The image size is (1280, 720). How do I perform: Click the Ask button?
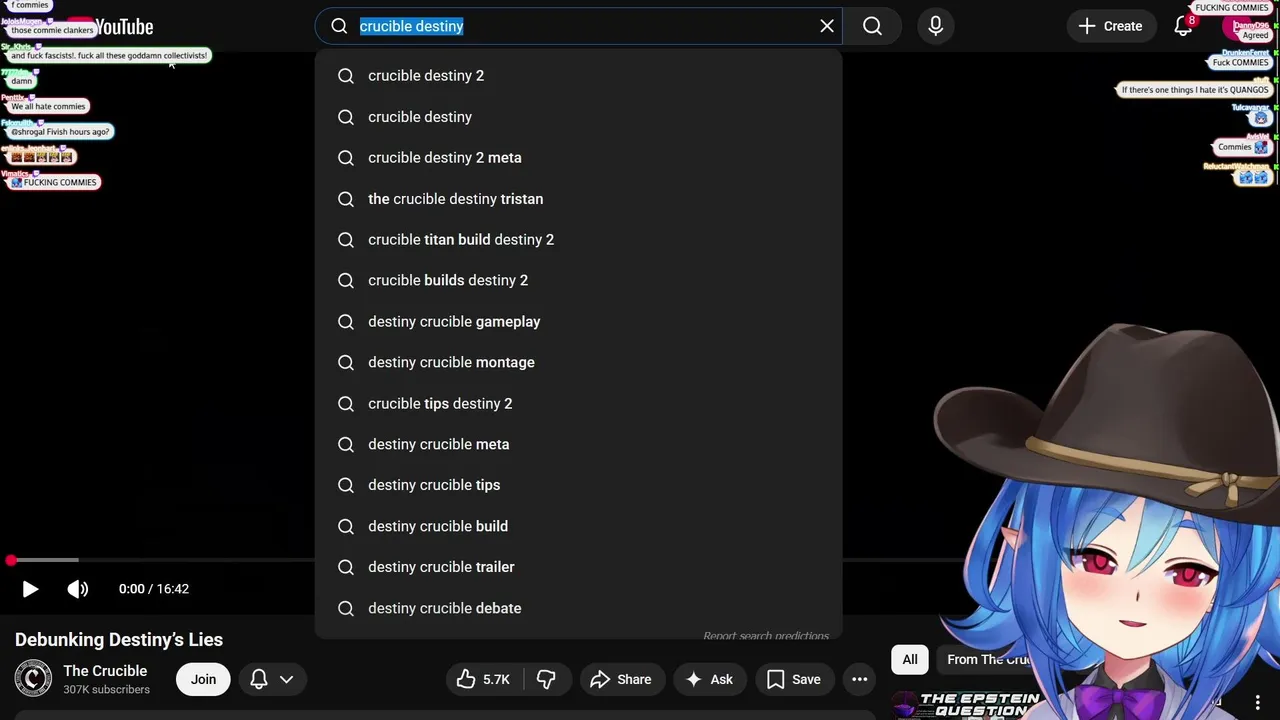tap(709, 679)
